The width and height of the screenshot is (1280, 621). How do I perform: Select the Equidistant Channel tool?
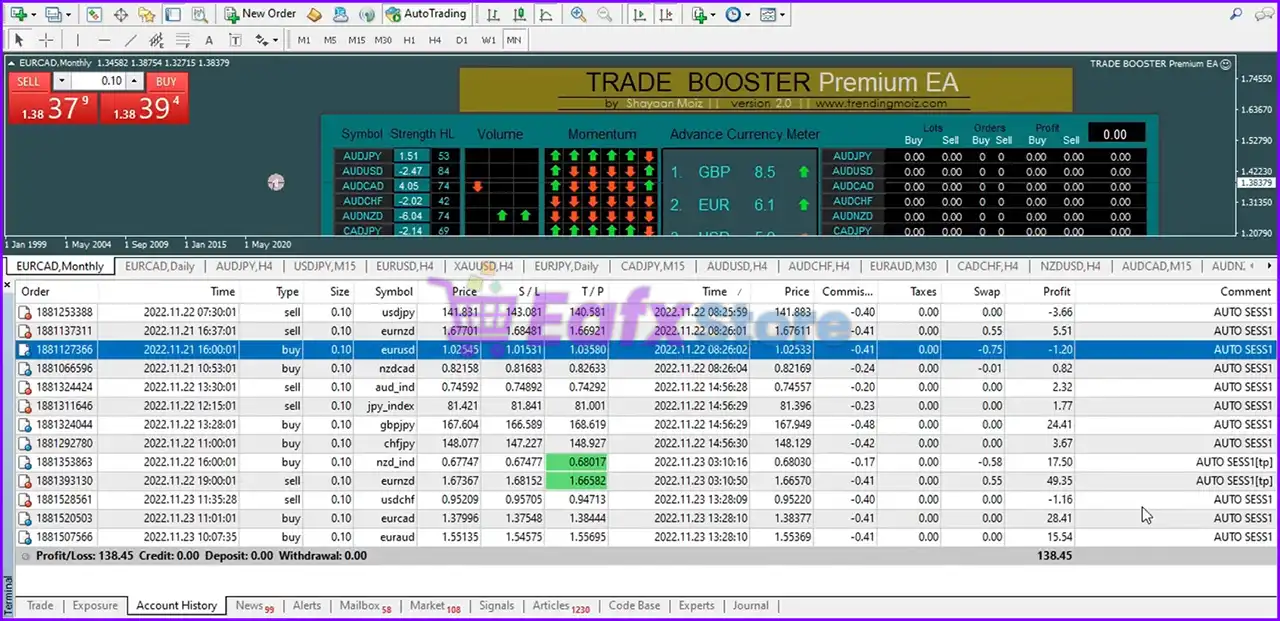click(156, 40)
